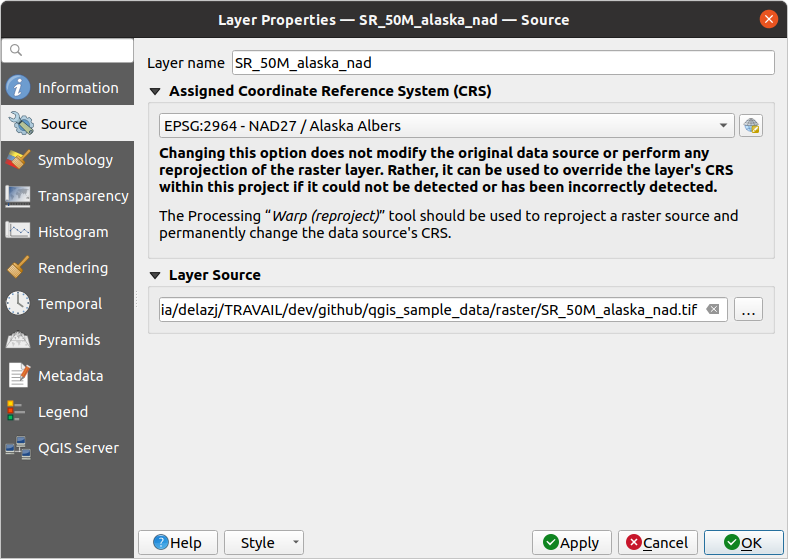
Task: Collapse the Assigned Coordinate Reference System section
Action: (x=155, y=92)
